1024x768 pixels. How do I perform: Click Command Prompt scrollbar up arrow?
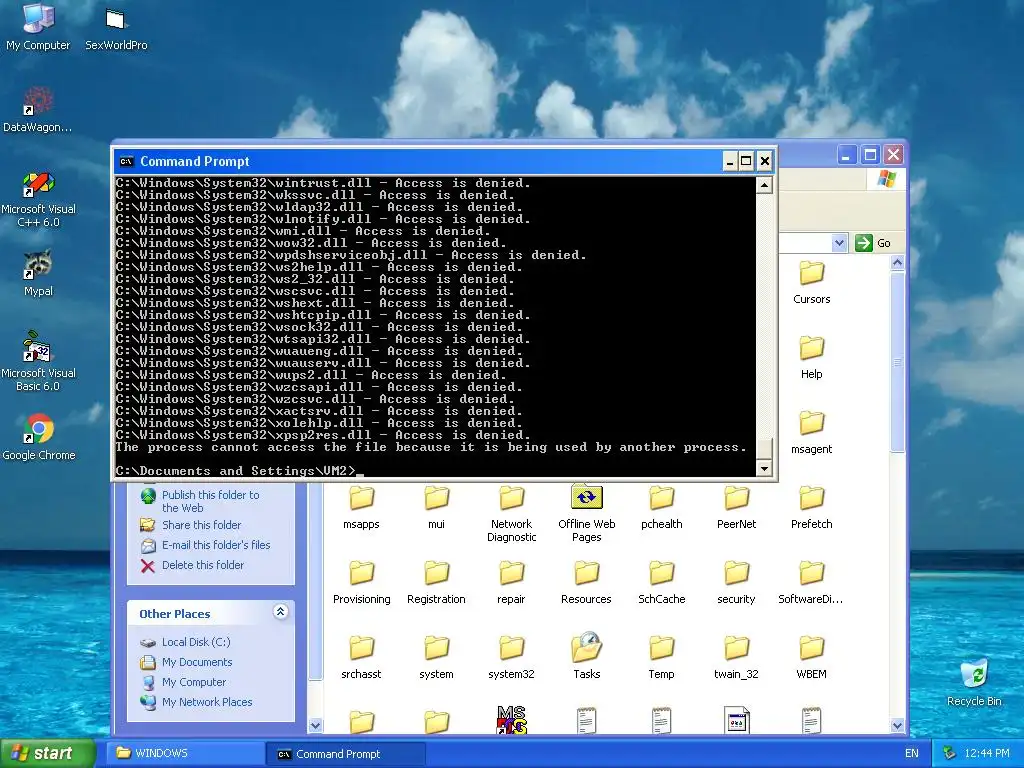(764, 185)
